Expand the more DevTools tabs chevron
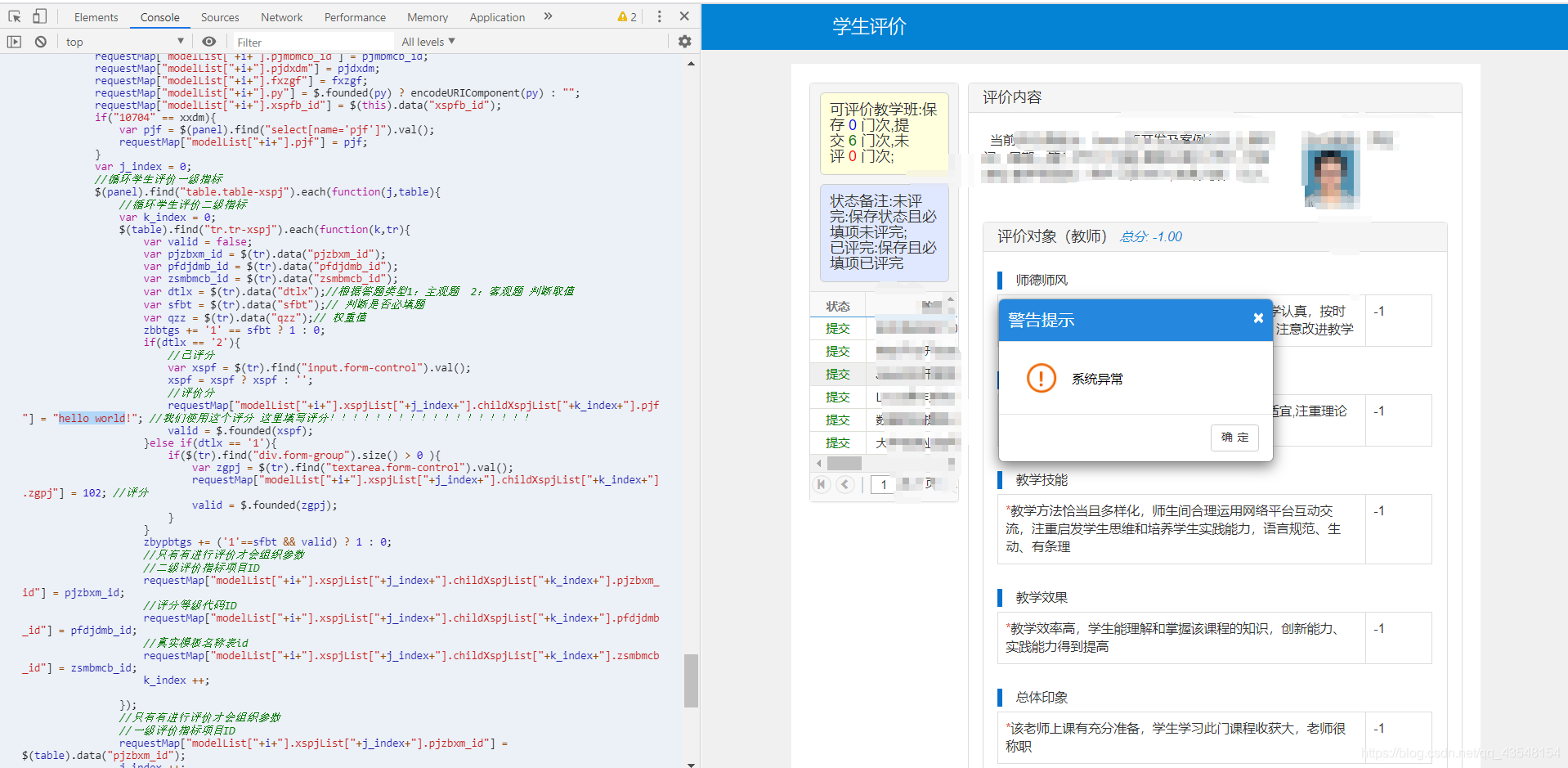Viewport: 1568px width, 768px height. 548,16
